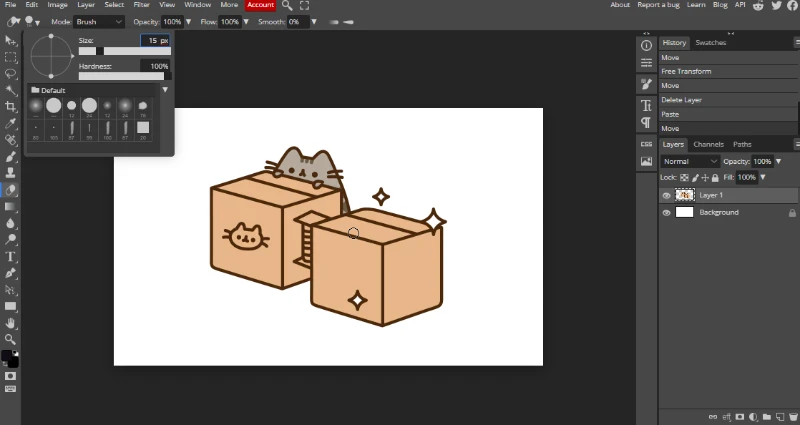Toggle lock transparent pixels
This screenshot has height=425, width=800.
click(685, 178)
